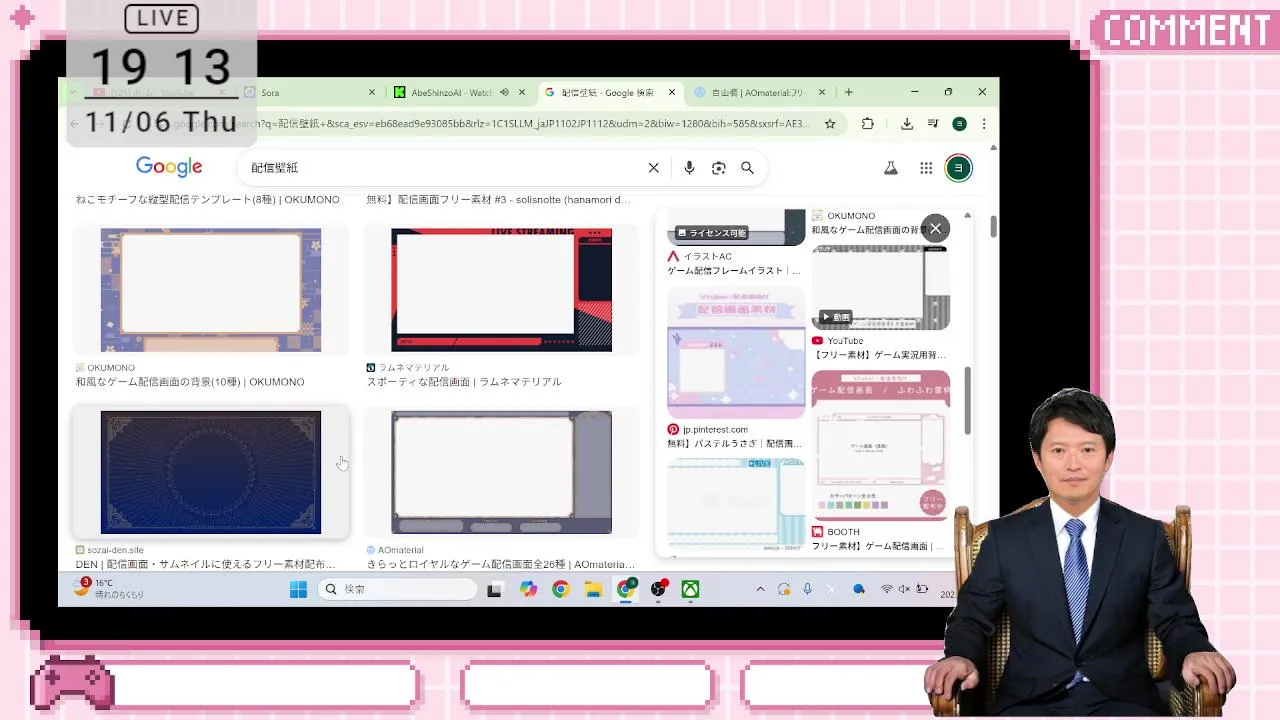Viewport: 1280px width, 720px height.
Task: Open the weather widget showing 16°C
Action: coord(109,589)
